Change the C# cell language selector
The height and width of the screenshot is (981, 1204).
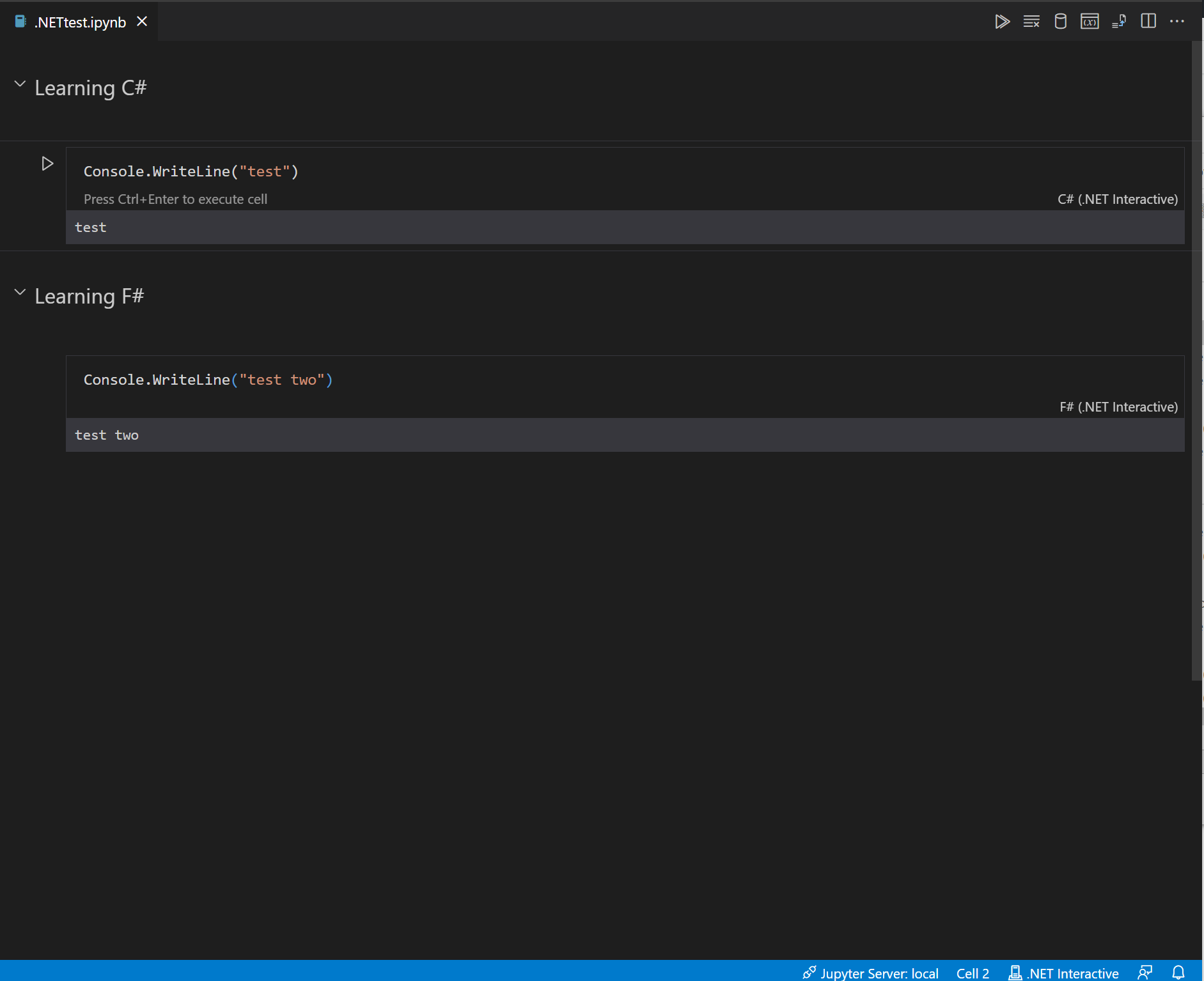(x=1117, y=199)
